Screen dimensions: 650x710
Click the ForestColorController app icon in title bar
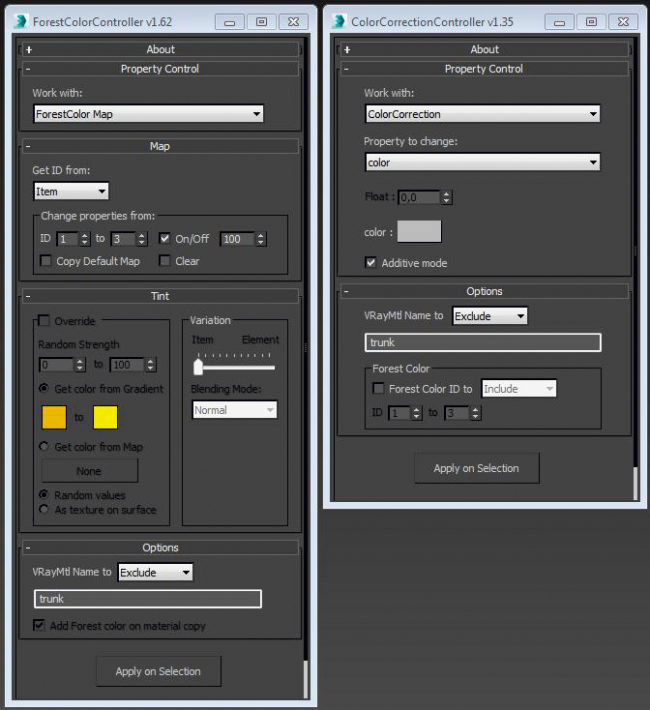click(21, 21)
